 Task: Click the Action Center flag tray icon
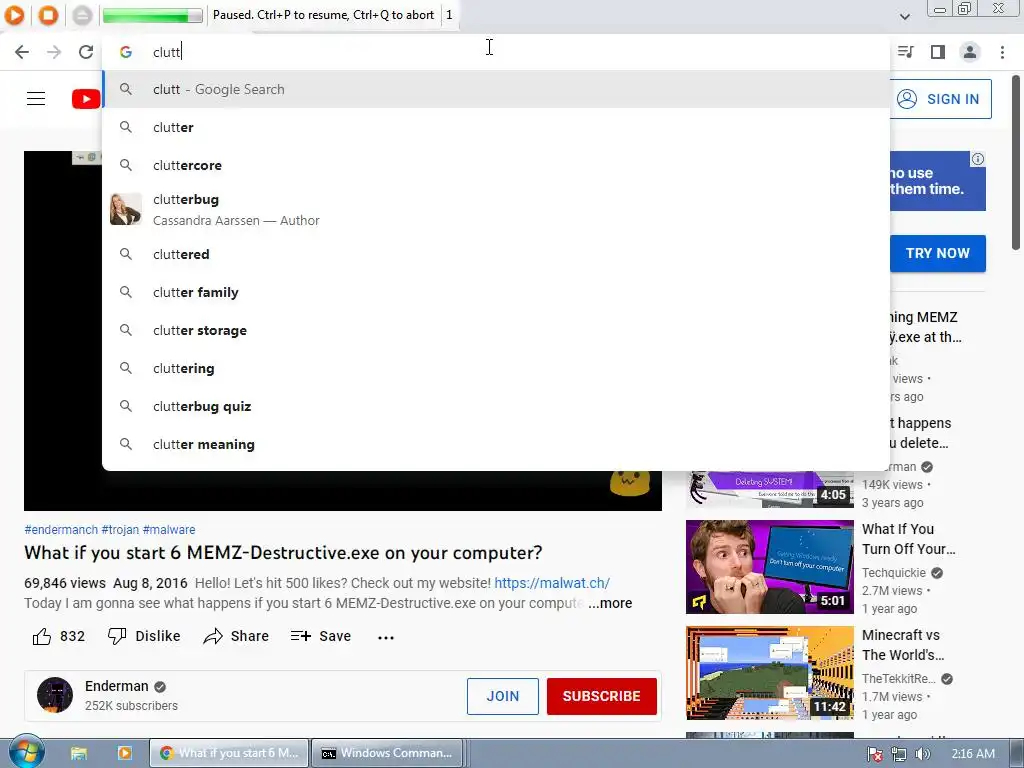pyautogui.click(x=875, y=754)
